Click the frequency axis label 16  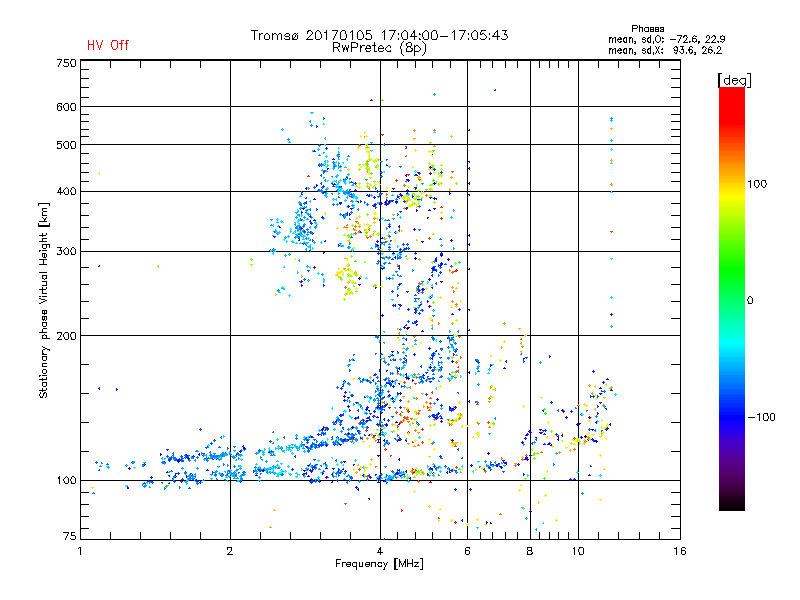click(680, 551)
